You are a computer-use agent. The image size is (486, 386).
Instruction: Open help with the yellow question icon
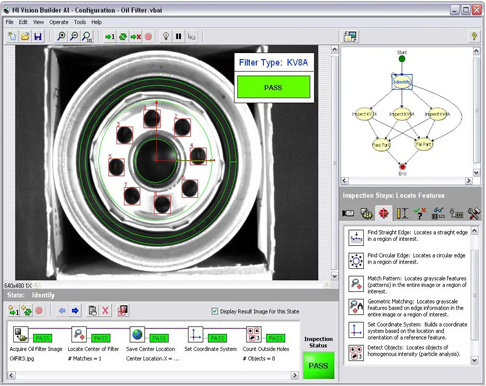474,36
